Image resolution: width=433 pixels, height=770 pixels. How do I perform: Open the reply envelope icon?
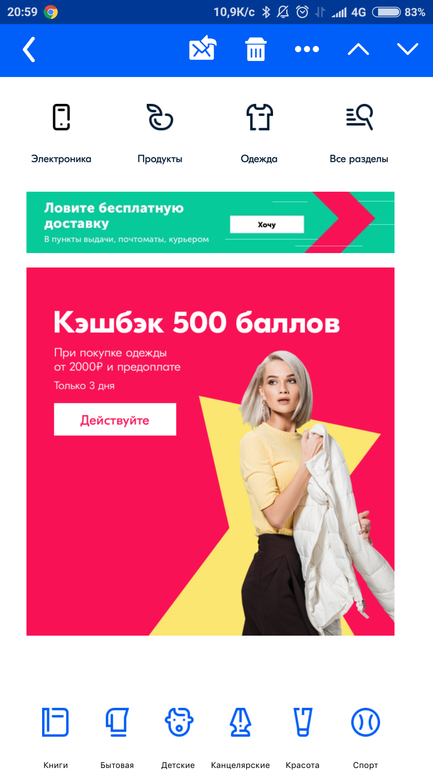coord(203,48)
